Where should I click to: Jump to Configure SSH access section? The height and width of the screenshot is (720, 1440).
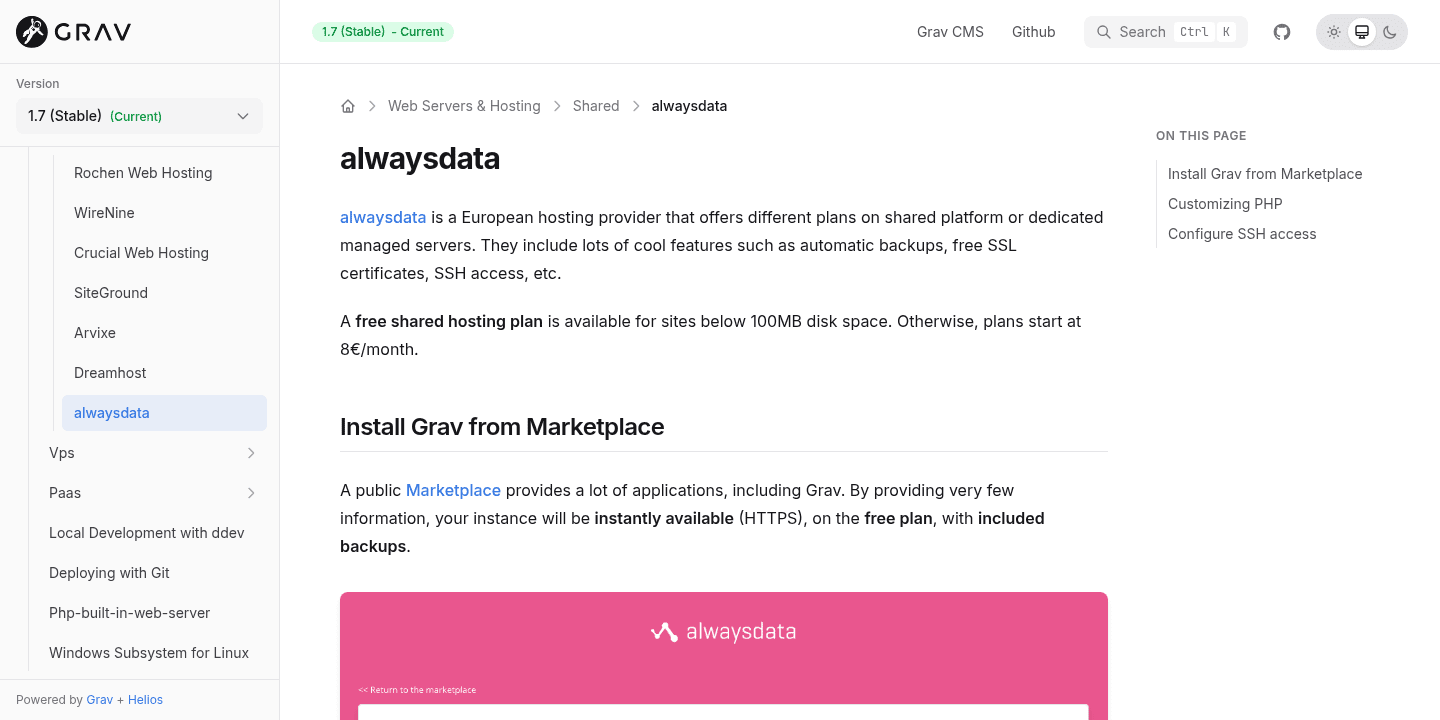tap(1242, 234)
